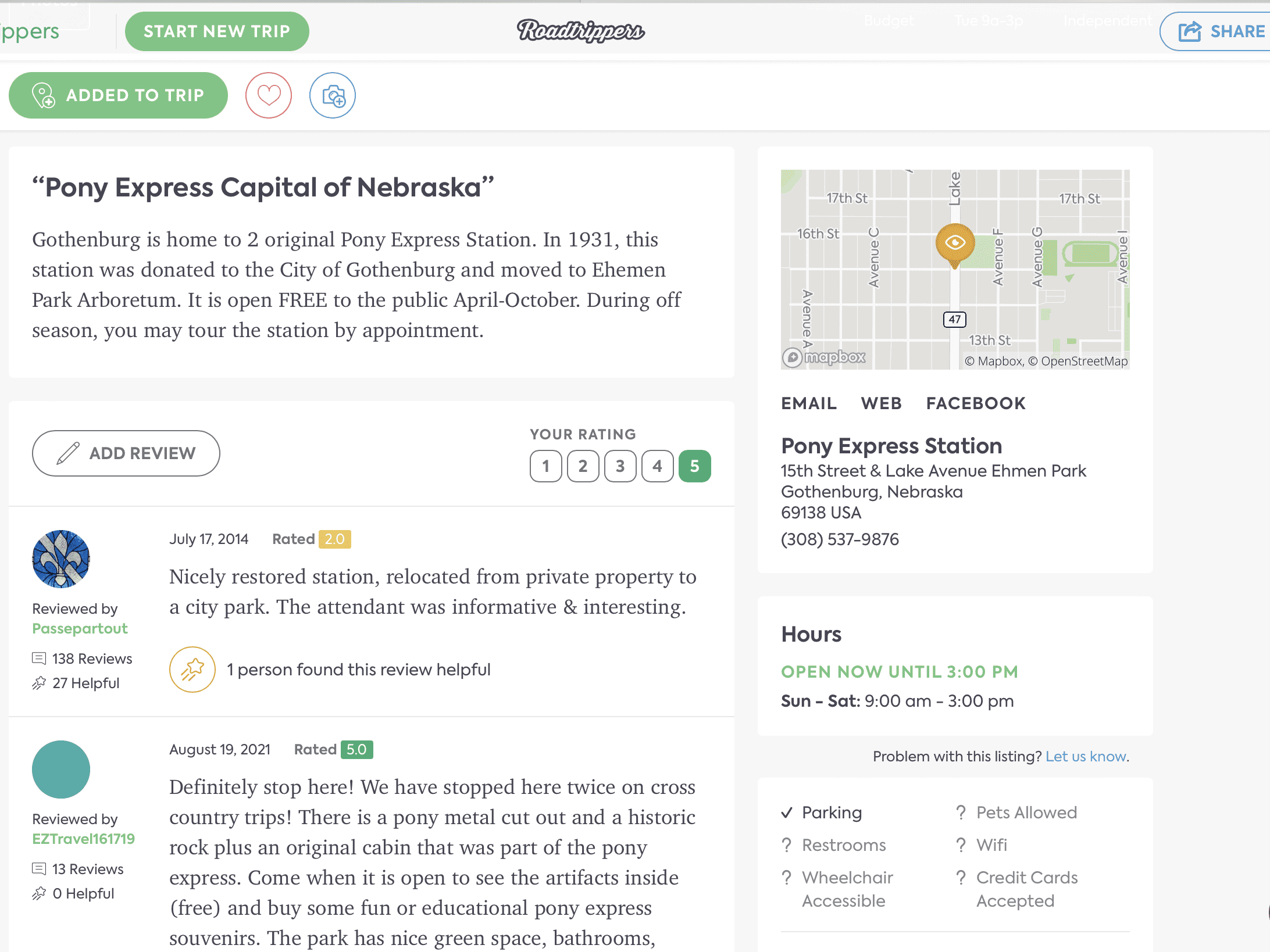The width and height of the screenshot is (1270, 952).
Task: Click the 'Rated 2.0' badge
Action: point(311,539)
